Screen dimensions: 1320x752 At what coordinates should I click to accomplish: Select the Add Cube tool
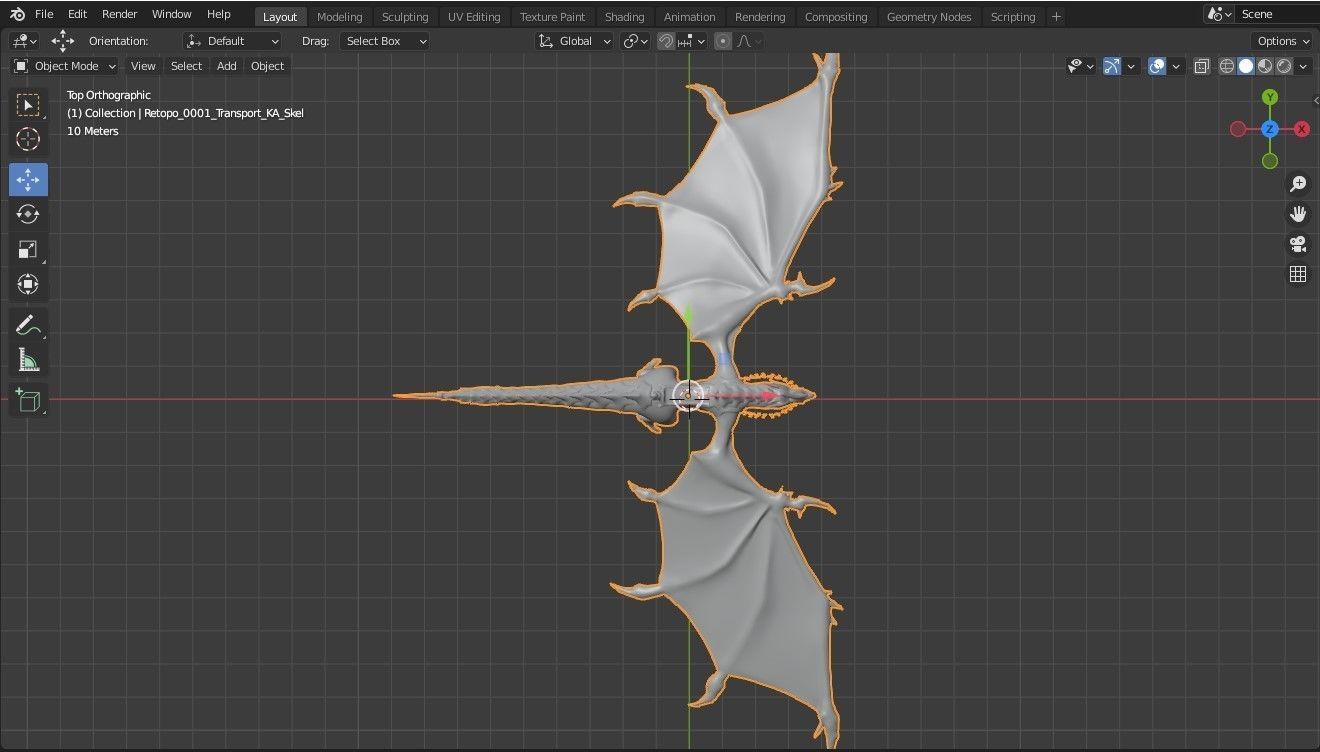click(28, 400)
